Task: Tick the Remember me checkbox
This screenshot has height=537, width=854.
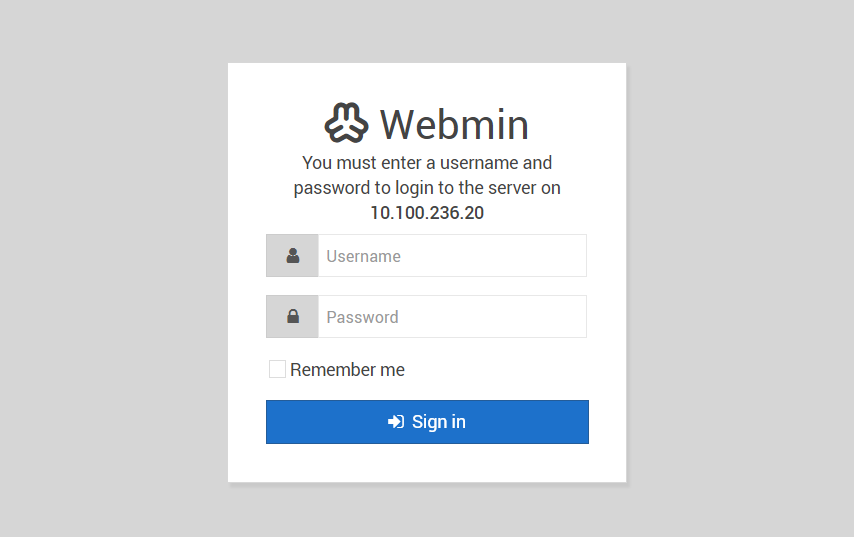Action: [x=277, y=369]
